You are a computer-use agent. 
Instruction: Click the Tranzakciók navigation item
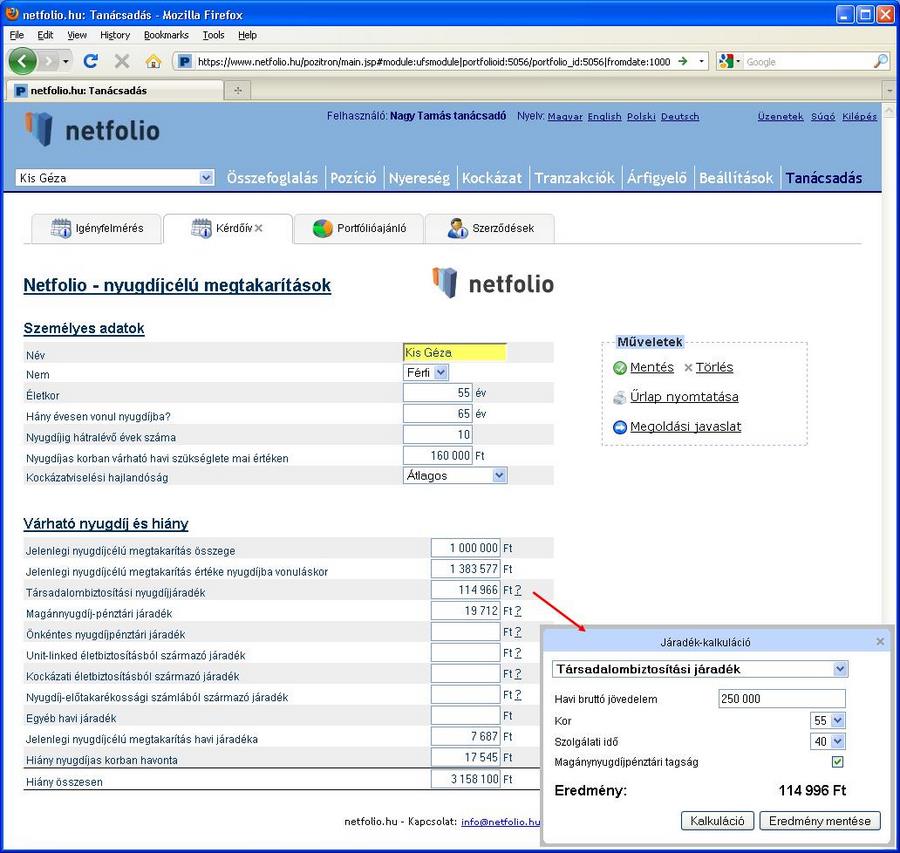(x=575, y=178)
